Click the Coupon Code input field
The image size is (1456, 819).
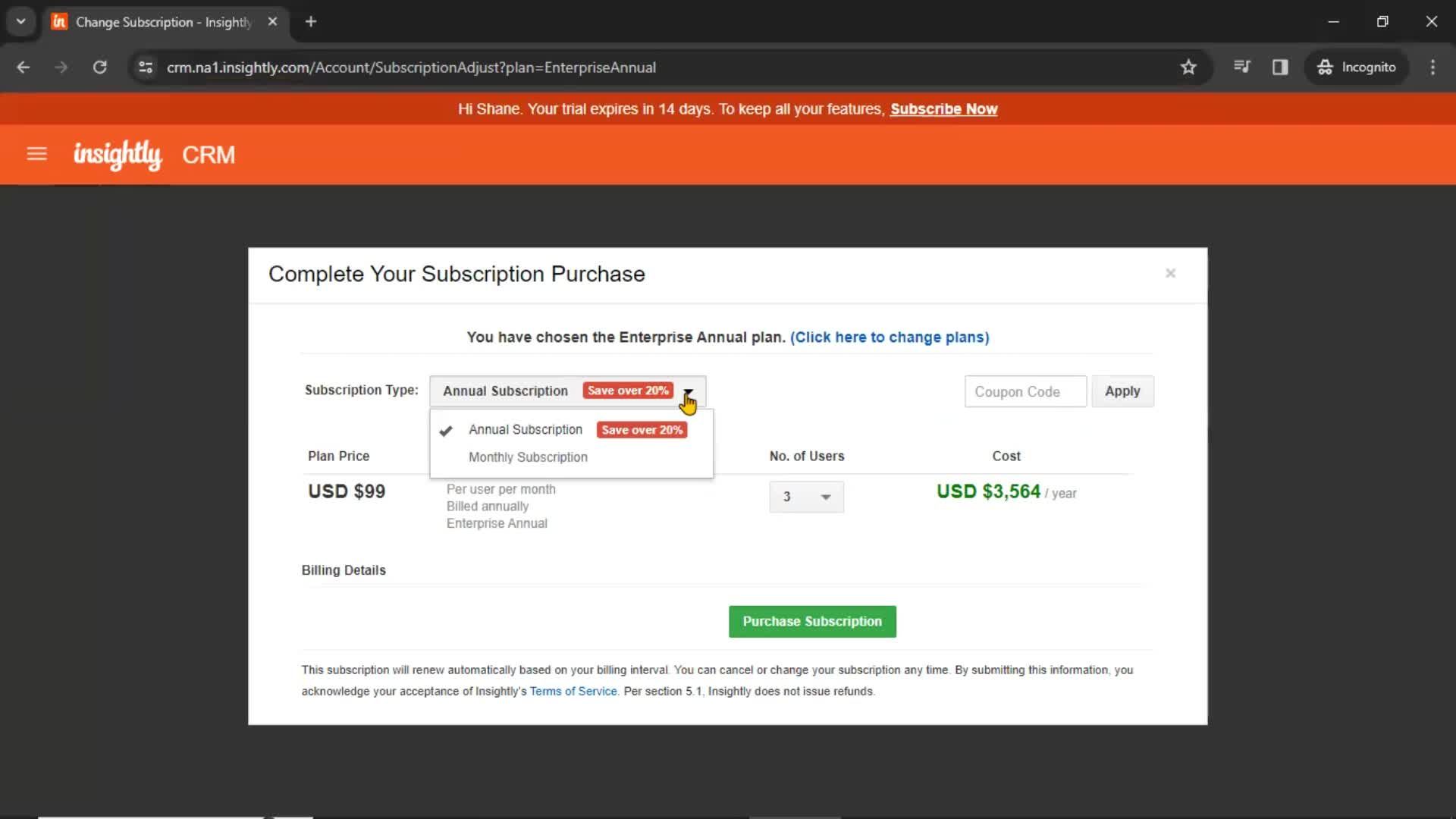1024,391
